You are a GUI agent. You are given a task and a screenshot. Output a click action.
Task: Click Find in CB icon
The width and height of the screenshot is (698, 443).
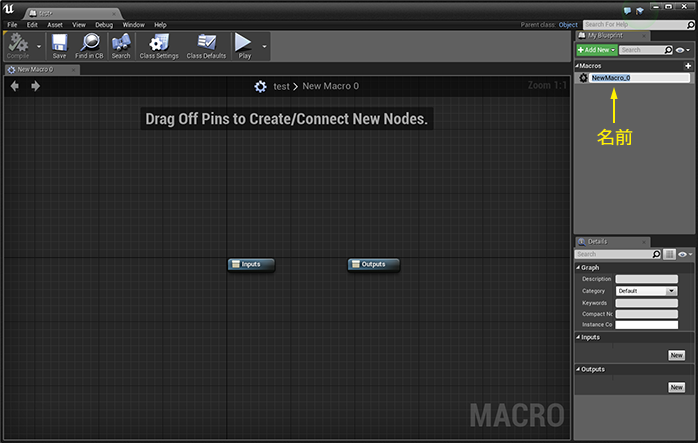pos(89,46)
